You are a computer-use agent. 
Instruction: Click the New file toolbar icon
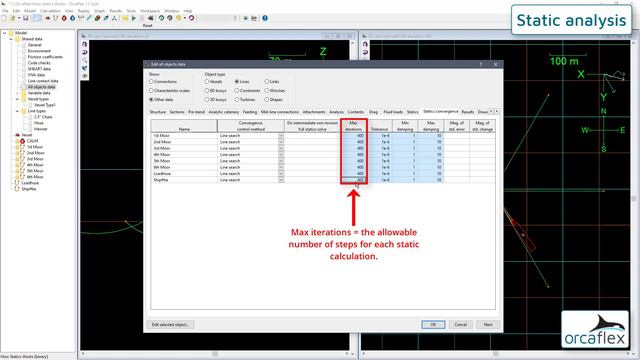click(x=4, y=18)
